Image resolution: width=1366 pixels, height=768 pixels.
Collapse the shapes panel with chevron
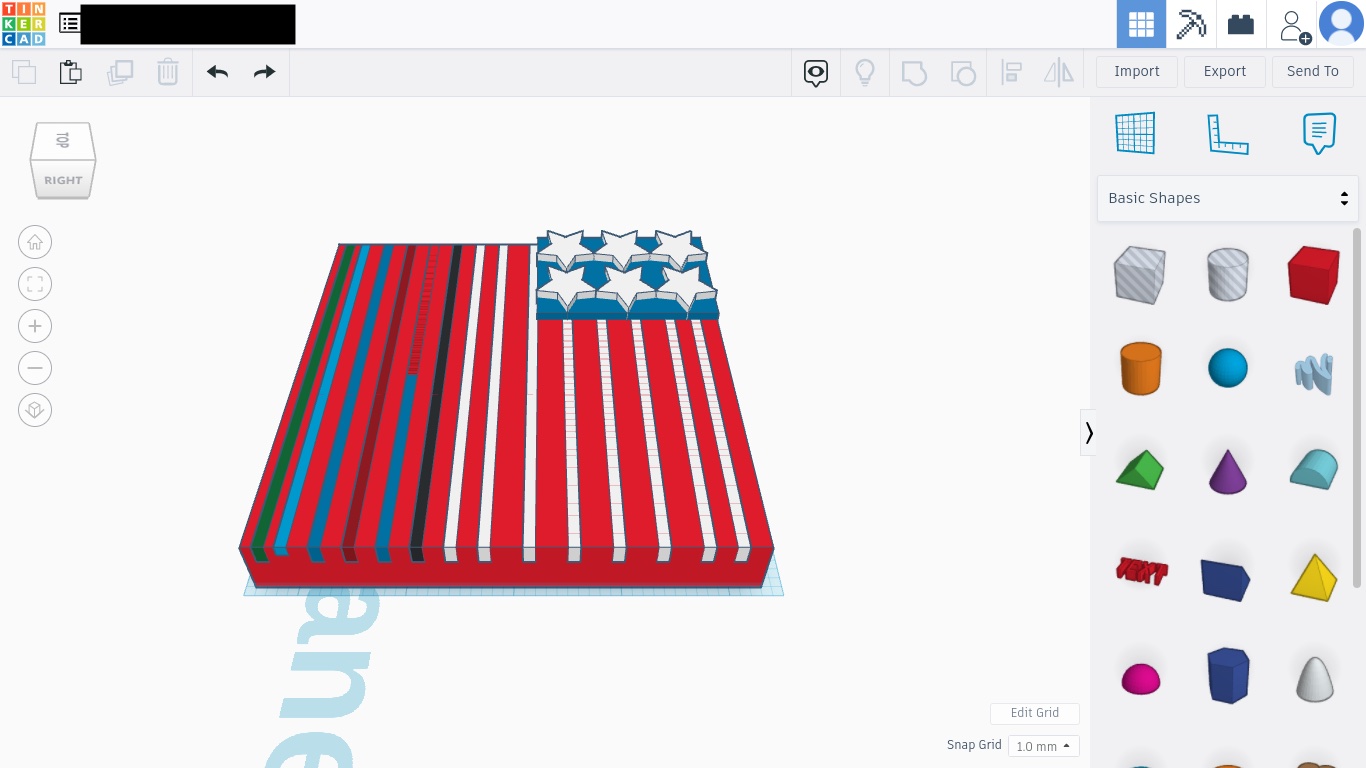[1089, 433]
